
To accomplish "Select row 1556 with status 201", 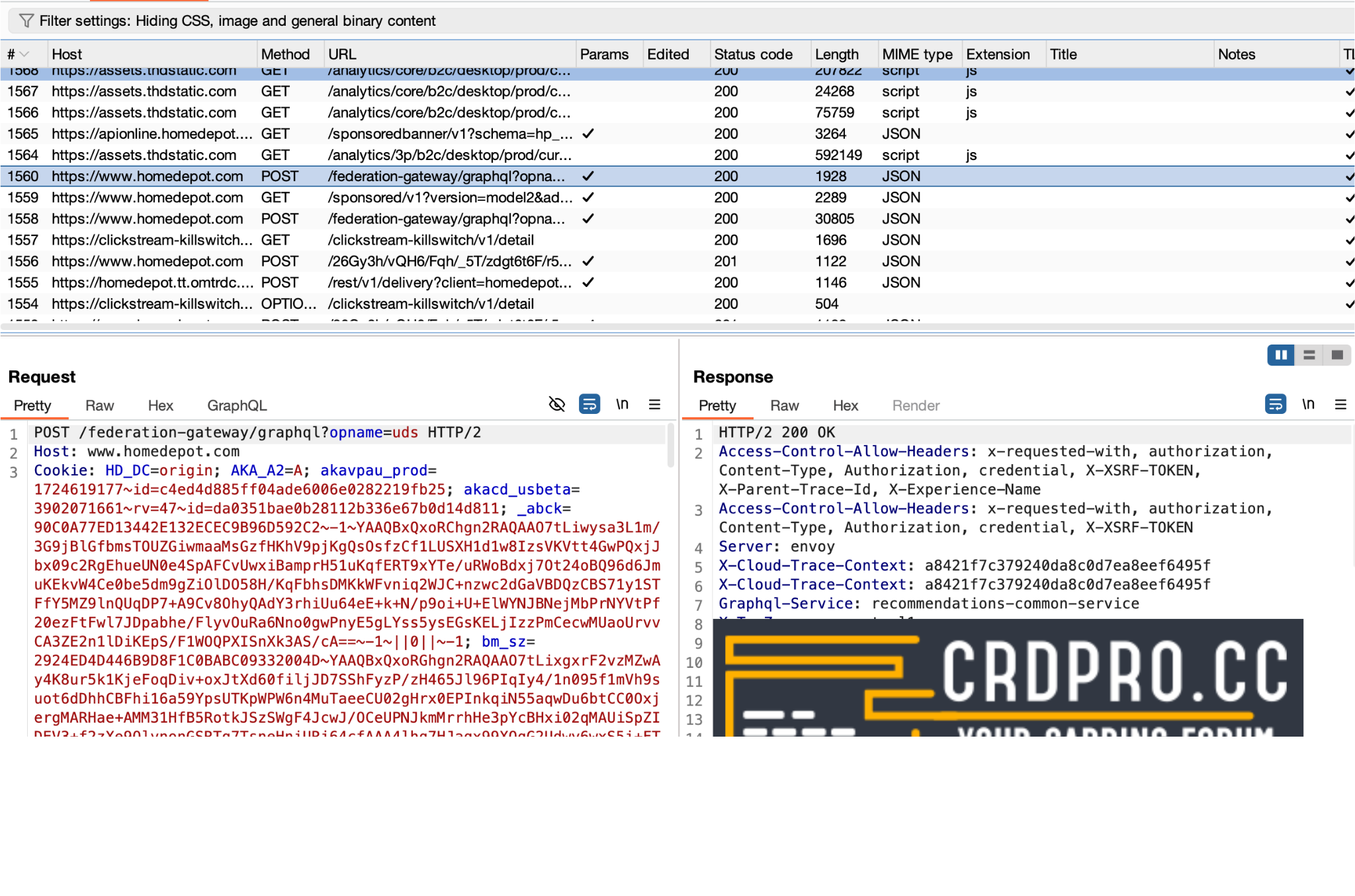I will 677,261.
